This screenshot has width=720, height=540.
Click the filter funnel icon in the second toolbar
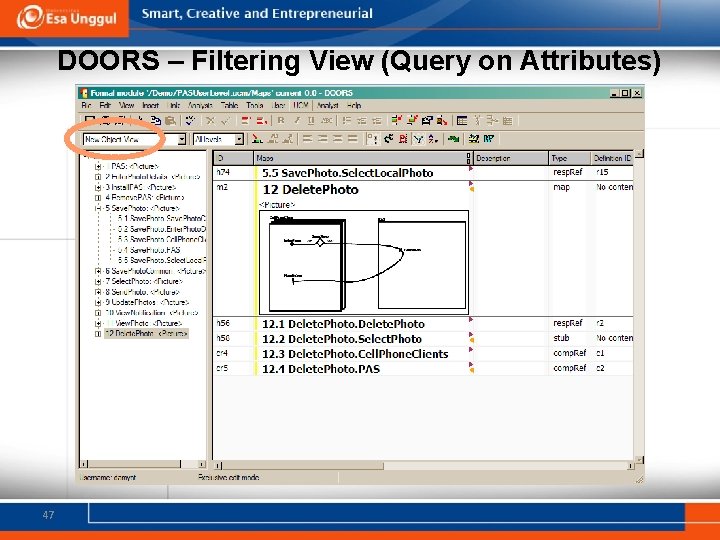coord(418,139)
